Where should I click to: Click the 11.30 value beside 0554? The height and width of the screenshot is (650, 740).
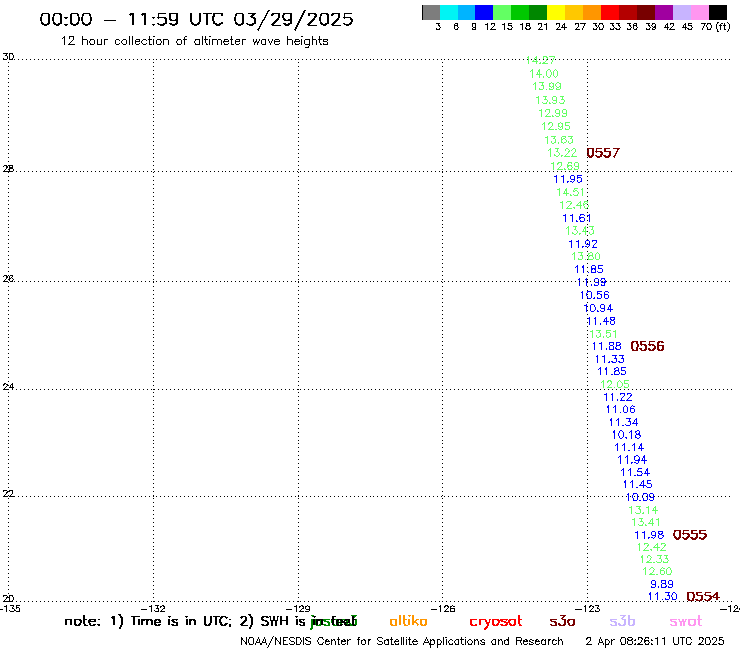(662, 597)
